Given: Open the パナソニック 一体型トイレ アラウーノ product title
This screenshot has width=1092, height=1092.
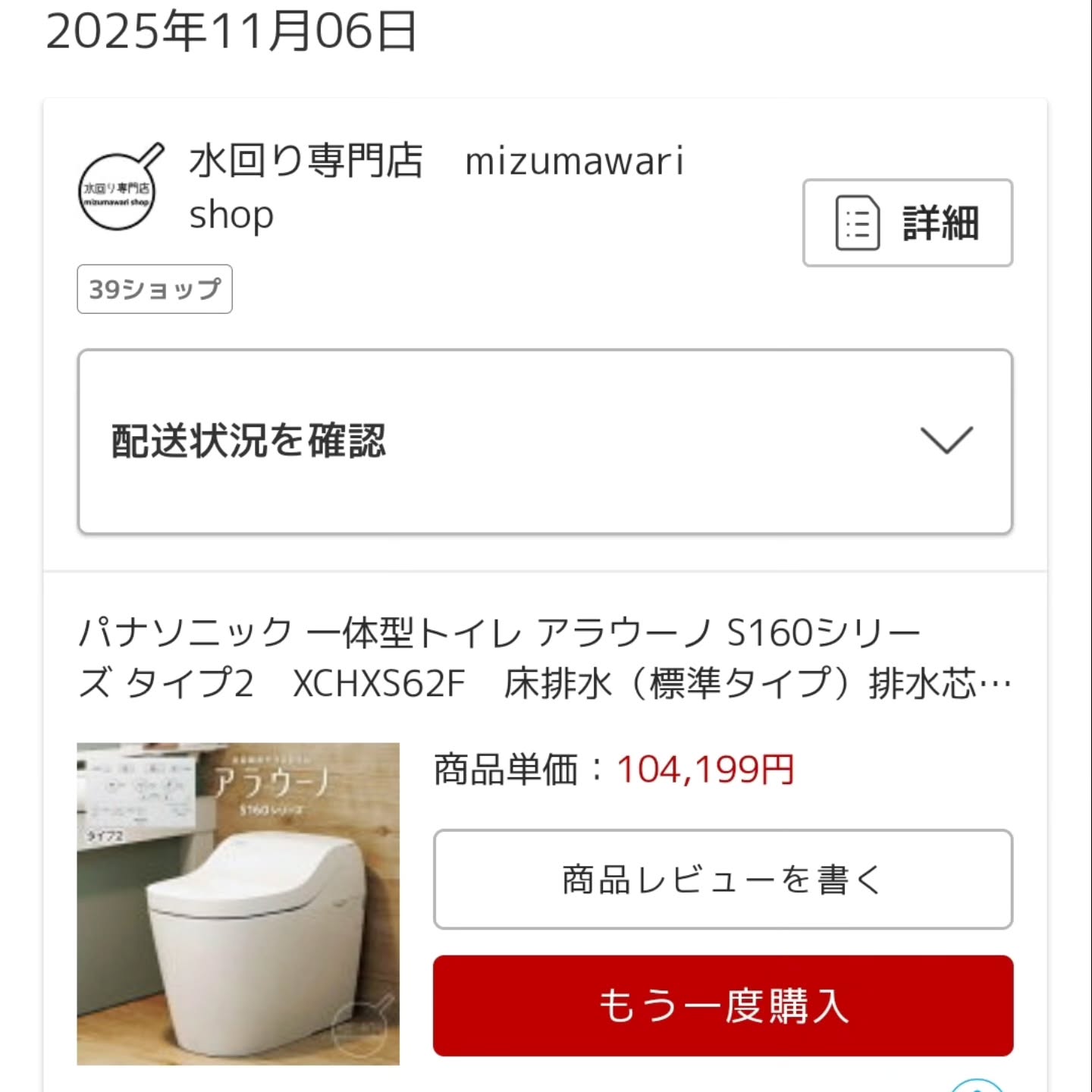Looking at the screenshot, I should [x=545, y=657].
